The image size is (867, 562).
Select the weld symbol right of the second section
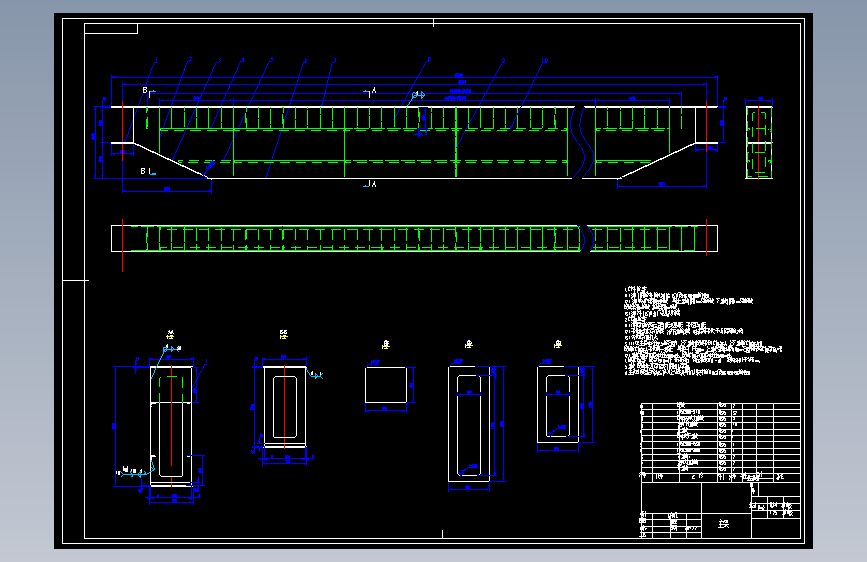[x=315, y=374]
